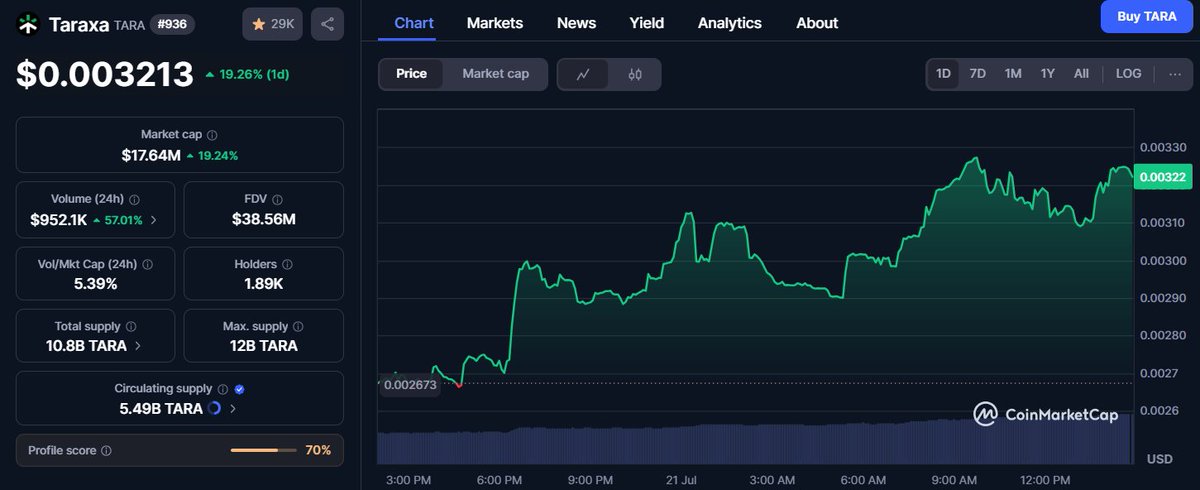Click the USD currency label
1200x490 pixels.
[1160, 459]
